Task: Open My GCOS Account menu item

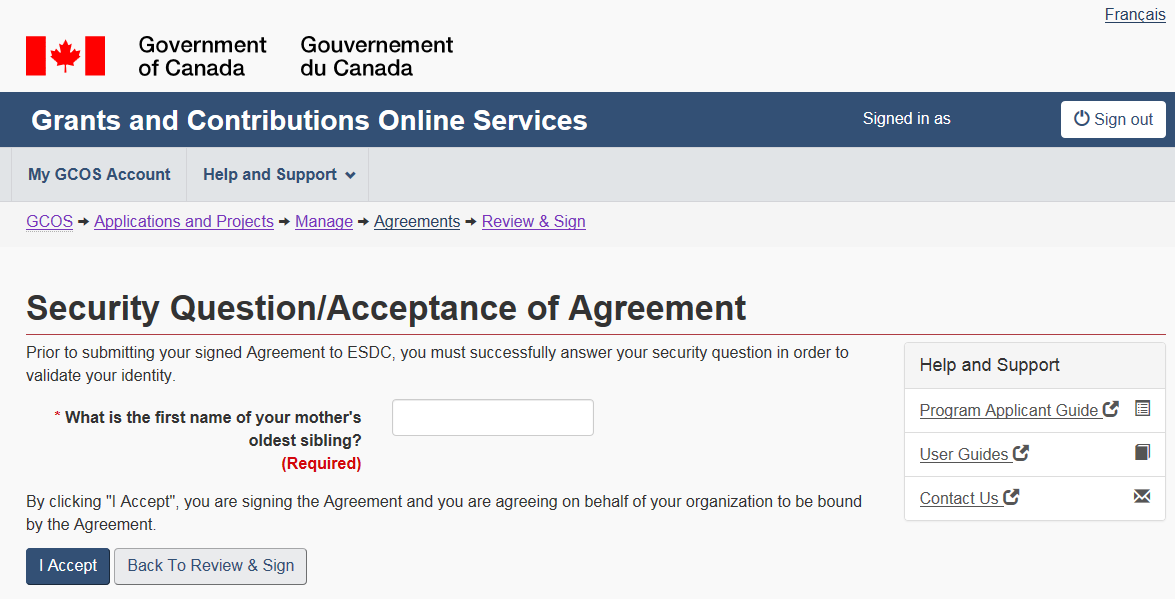Action: [99, 174]
